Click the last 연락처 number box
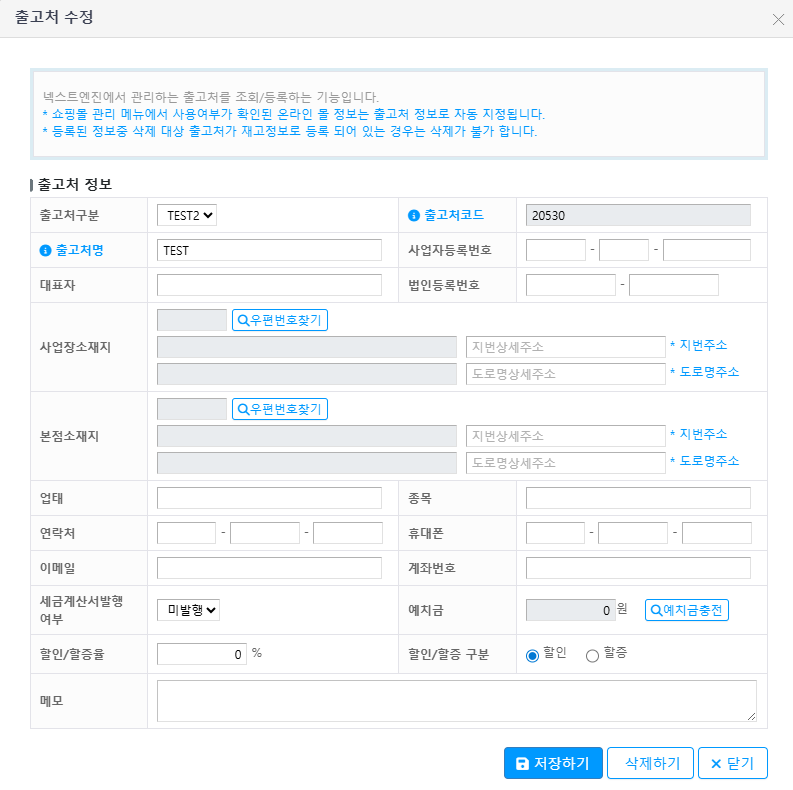Viewport: 793px width, 790px height. 347,533
